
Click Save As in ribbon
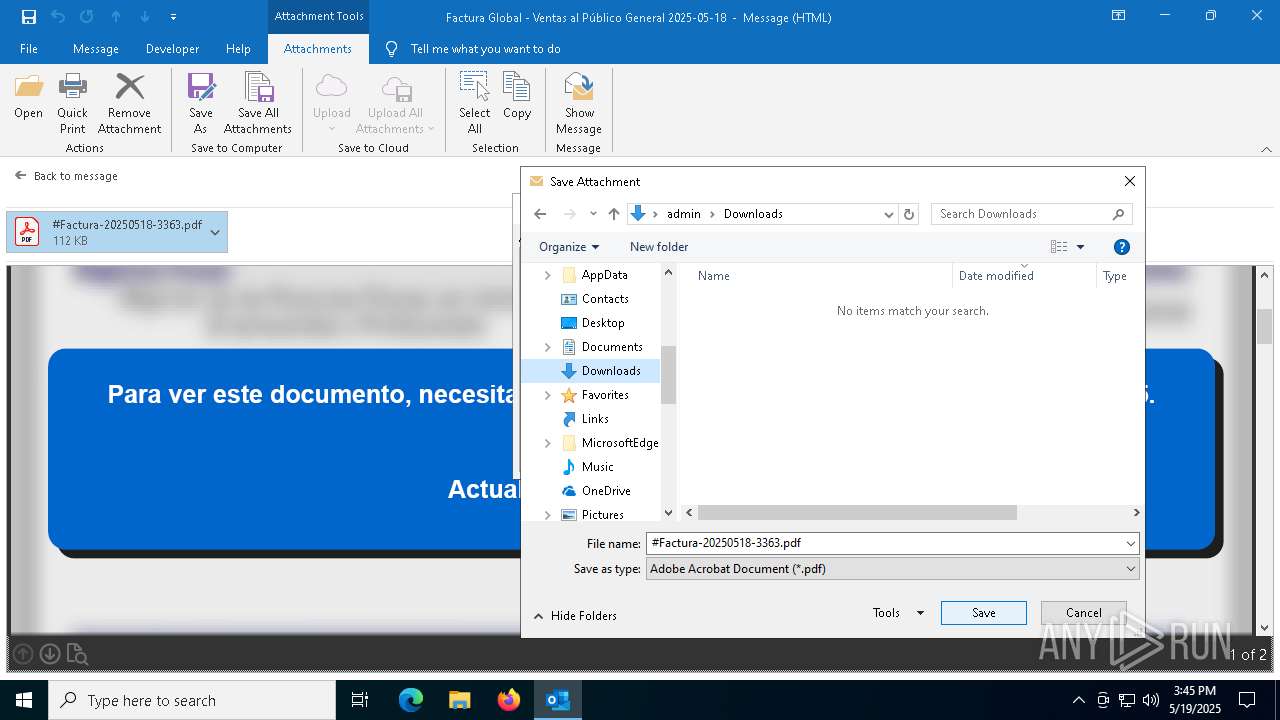click(201, 103)
